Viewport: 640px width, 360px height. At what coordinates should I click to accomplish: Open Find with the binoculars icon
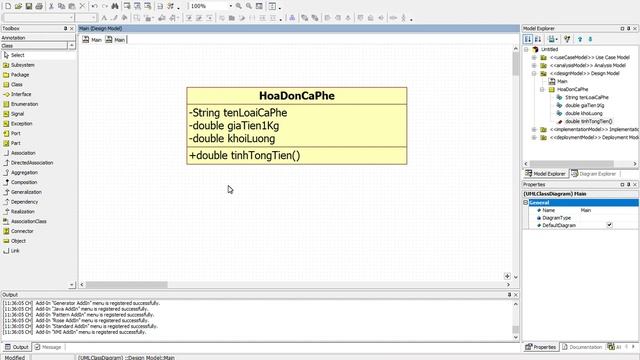point(115,6)
